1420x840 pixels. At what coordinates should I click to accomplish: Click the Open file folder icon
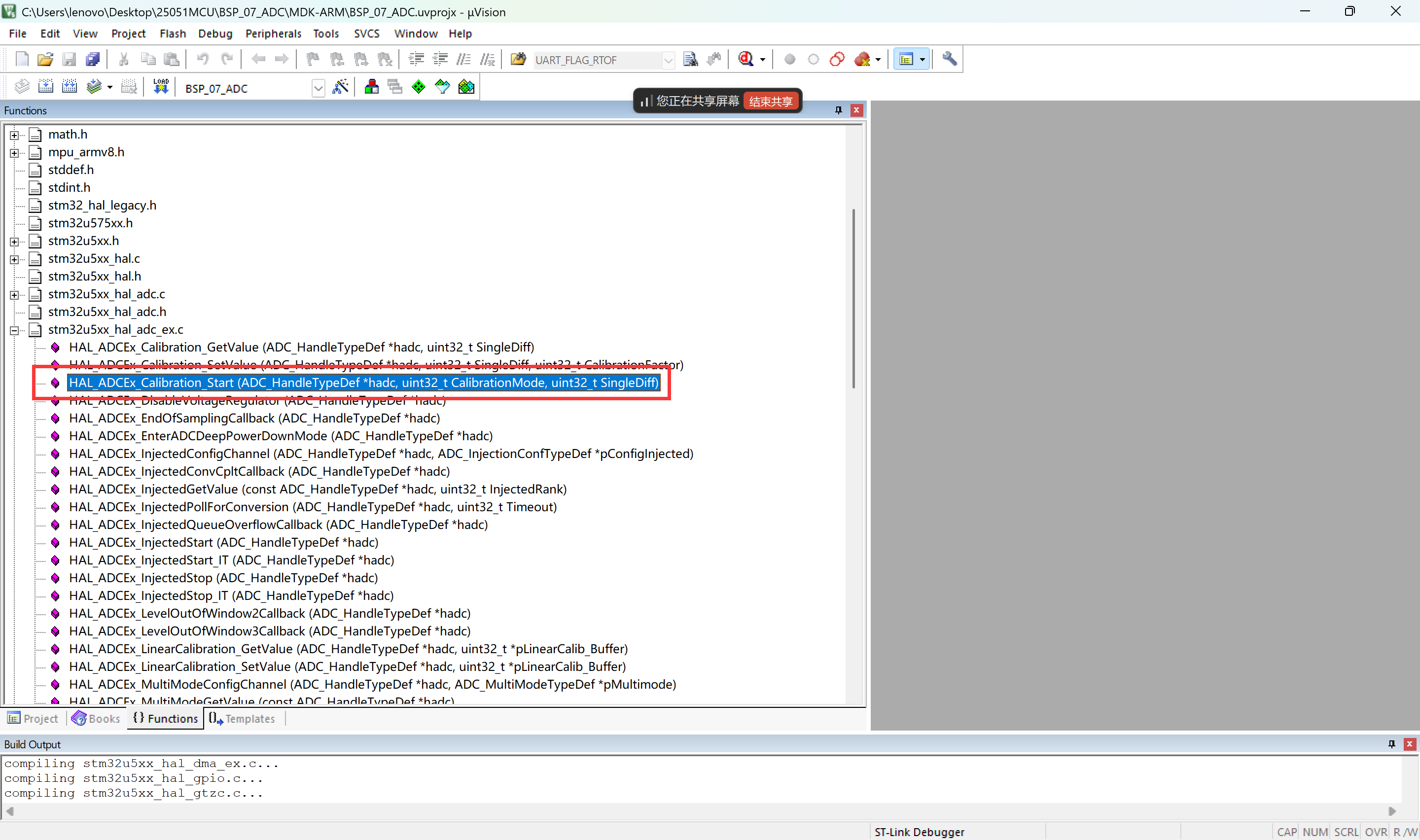(45, 60)
